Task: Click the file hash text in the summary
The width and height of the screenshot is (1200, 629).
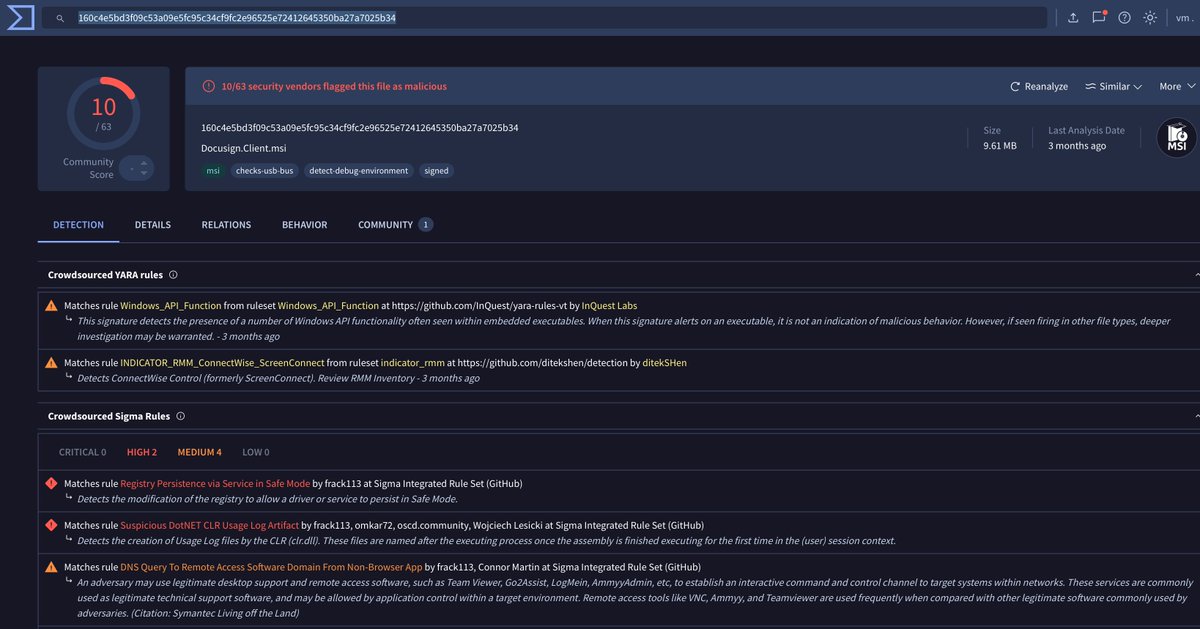Action: (359, 128)
